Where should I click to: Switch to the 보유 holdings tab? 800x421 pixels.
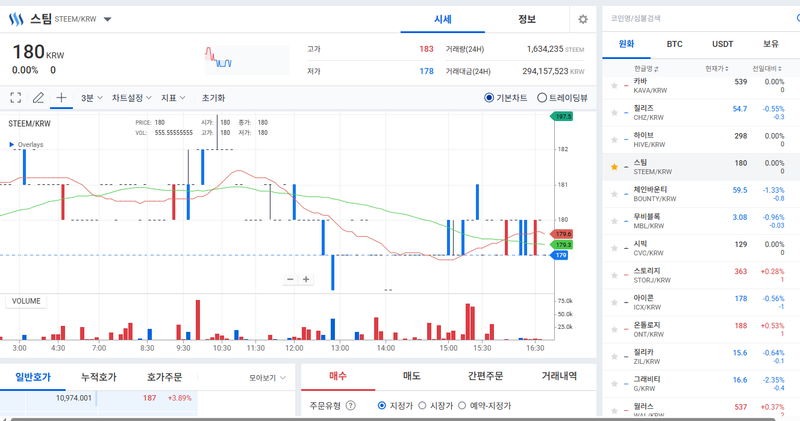[770, 44]
